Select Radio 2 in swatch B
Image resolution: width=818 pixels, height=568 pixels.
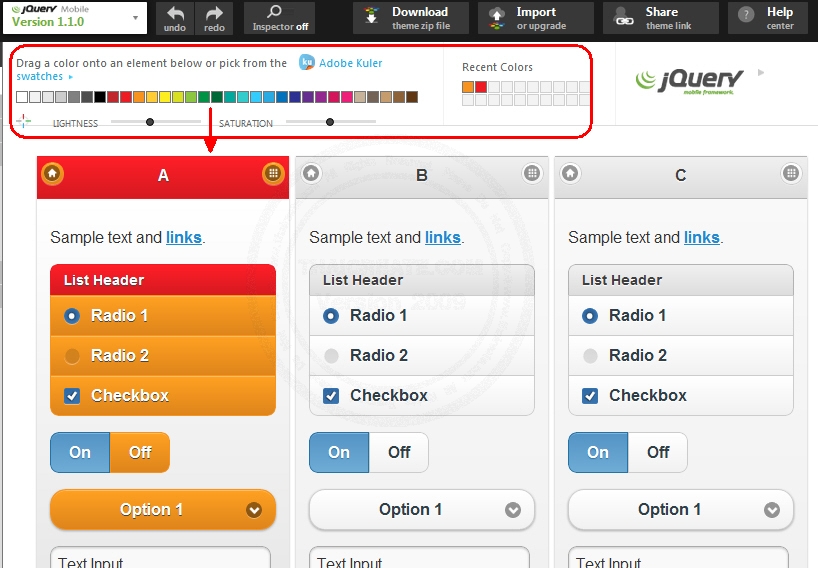pos(422,356)
